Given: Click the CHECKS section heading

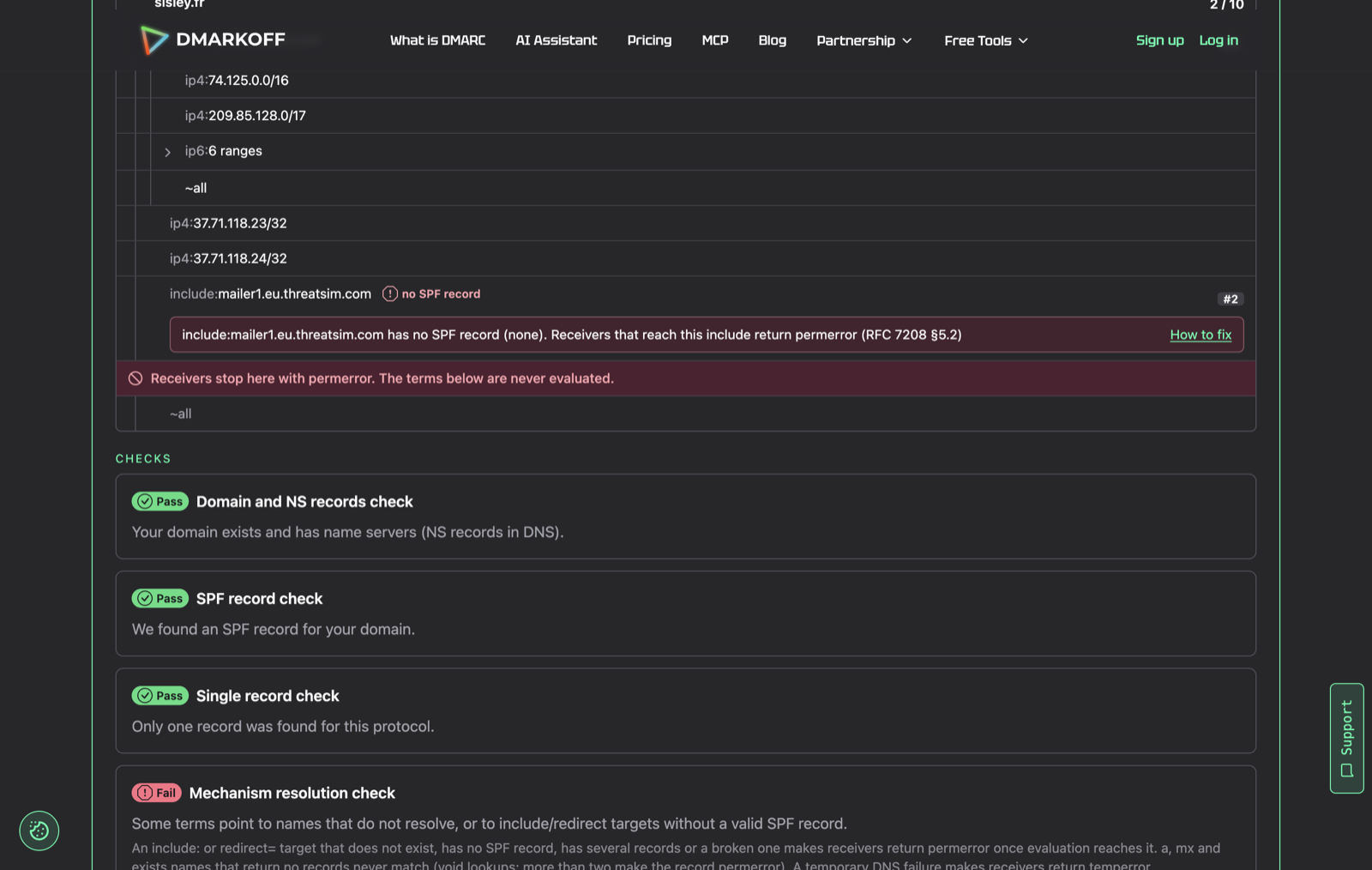Looking at the screenshot, I should [143, 459].
